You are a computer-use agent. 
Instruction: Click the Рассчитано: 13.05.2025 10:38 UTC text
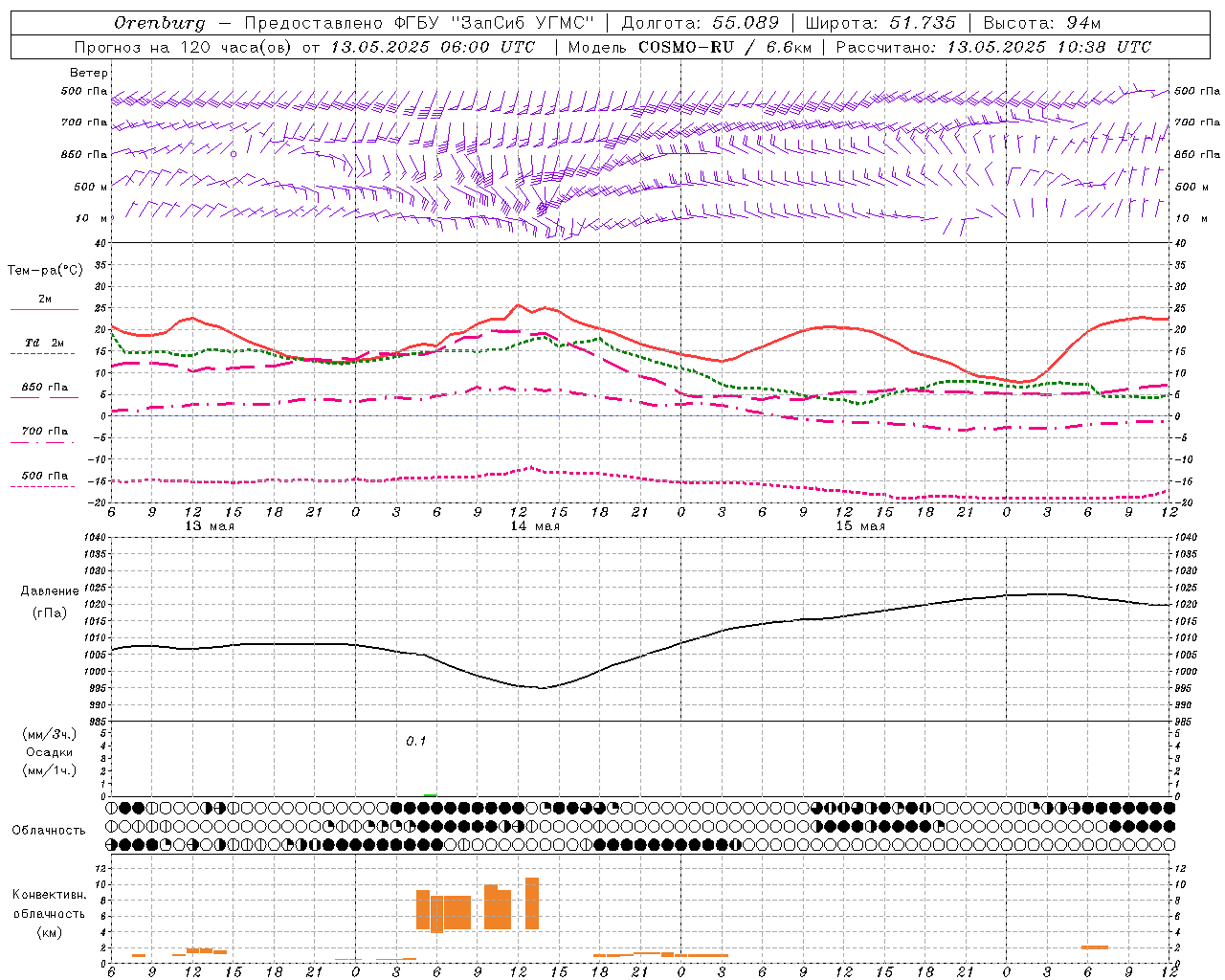click(993, 47)
